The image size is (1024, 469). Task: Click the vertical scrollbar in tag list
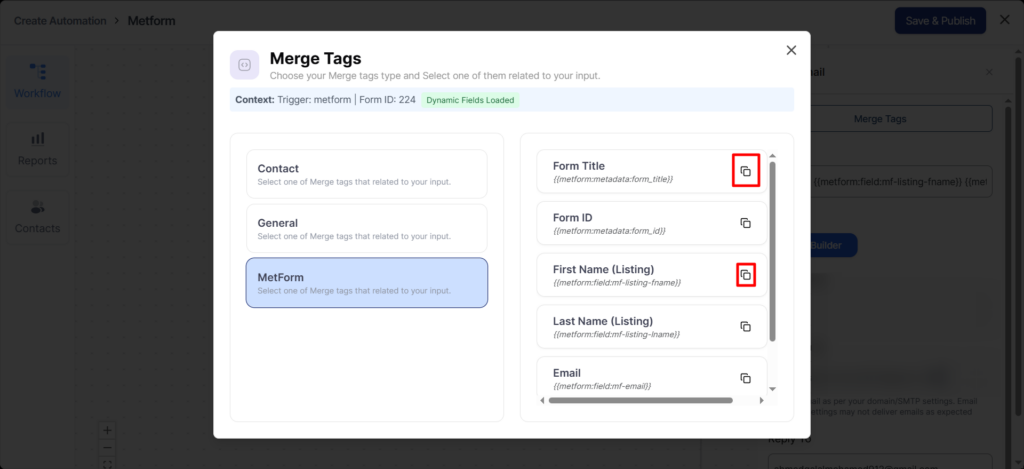772,250
